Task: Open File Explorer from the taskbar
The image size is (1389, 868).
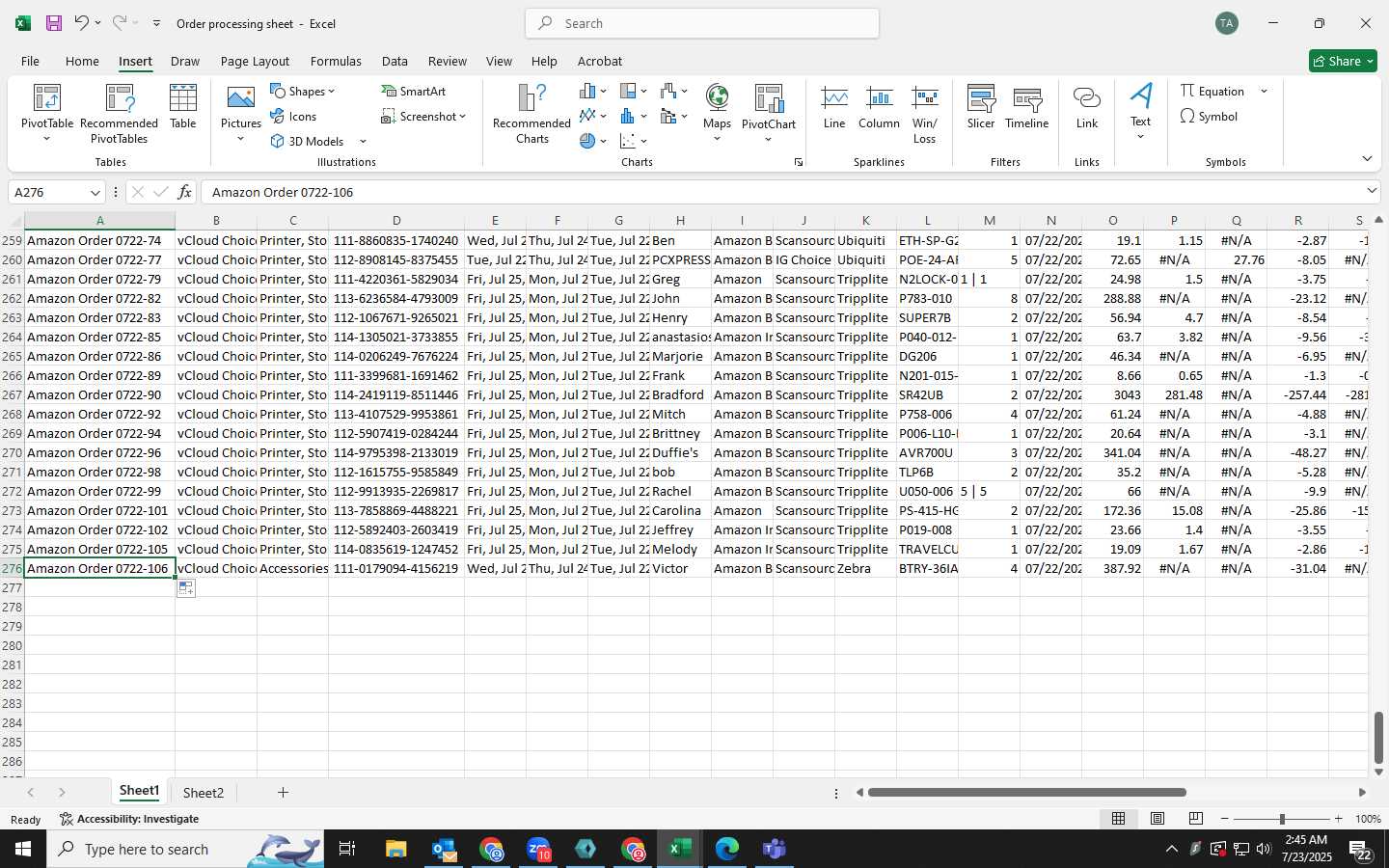Action: pyautogui.click(x=396, y=849)
